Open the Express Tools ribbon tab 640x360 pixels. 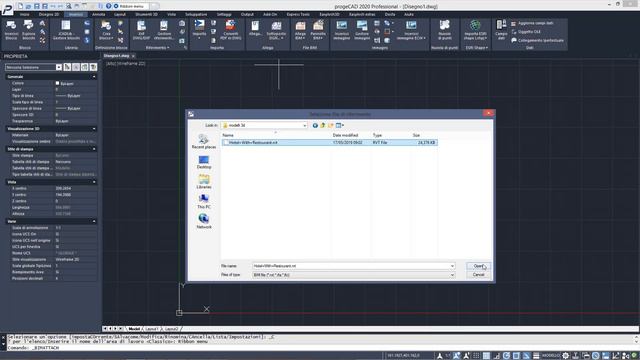[298, 14]
